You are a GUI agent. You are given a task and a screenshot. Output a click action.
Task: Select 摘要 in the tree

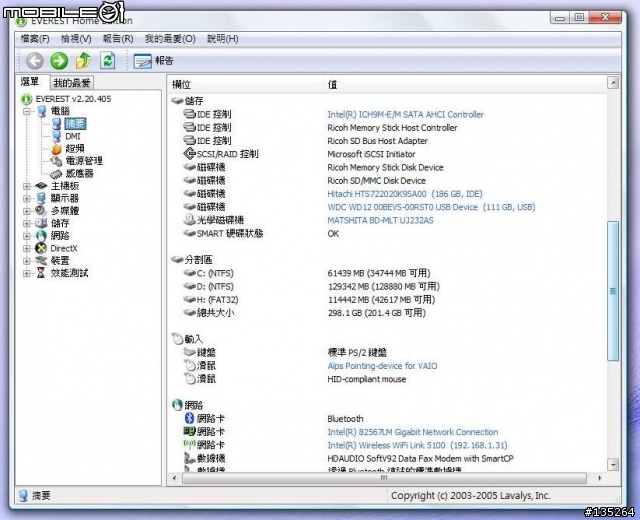tap(75, 124)
